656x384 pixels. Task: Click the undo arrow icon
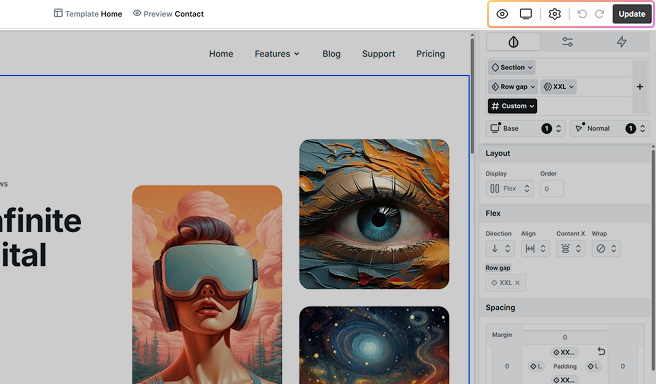point(582,14)
